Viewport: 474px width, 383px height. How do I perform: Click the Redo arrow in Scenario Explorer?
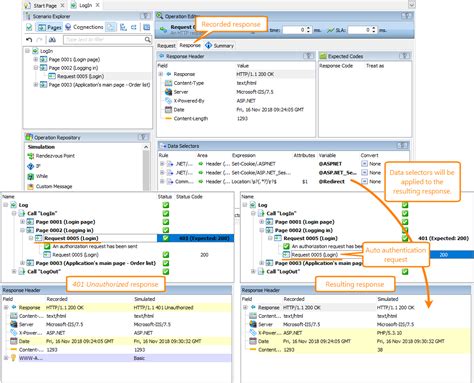39,40
